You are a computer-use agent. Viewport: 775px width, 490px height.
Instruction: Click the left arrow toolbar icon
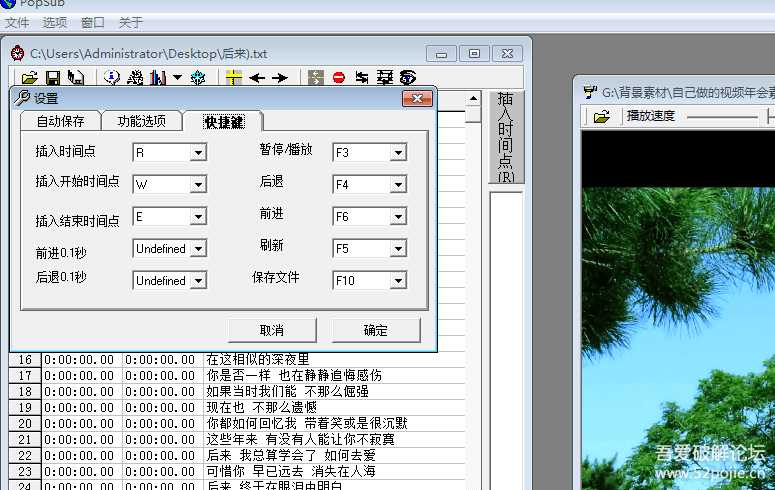(258, 77)
